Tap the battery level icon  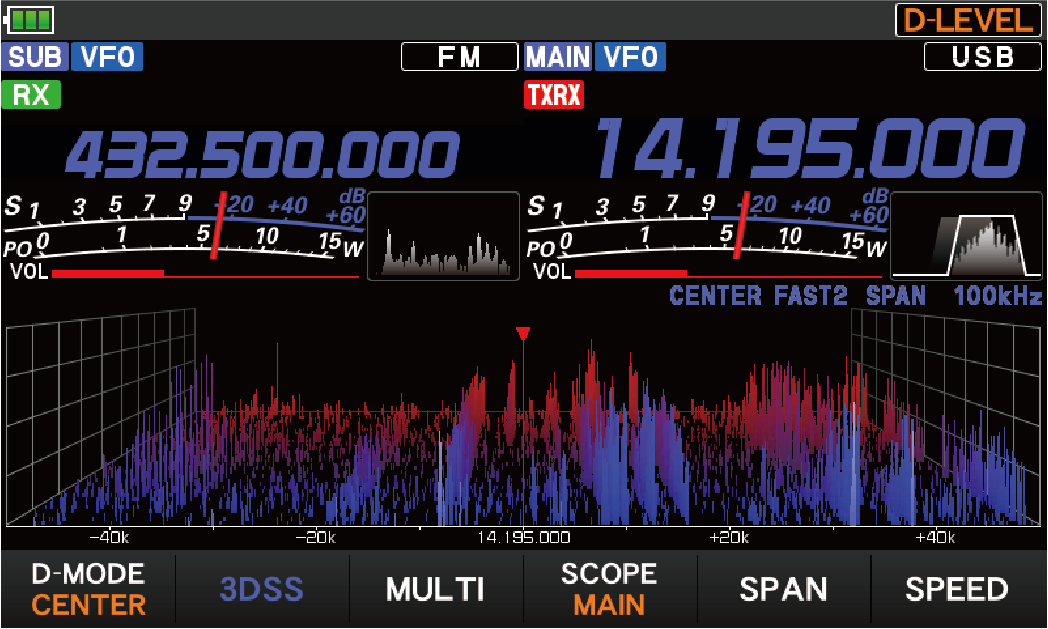coord(29,18)
